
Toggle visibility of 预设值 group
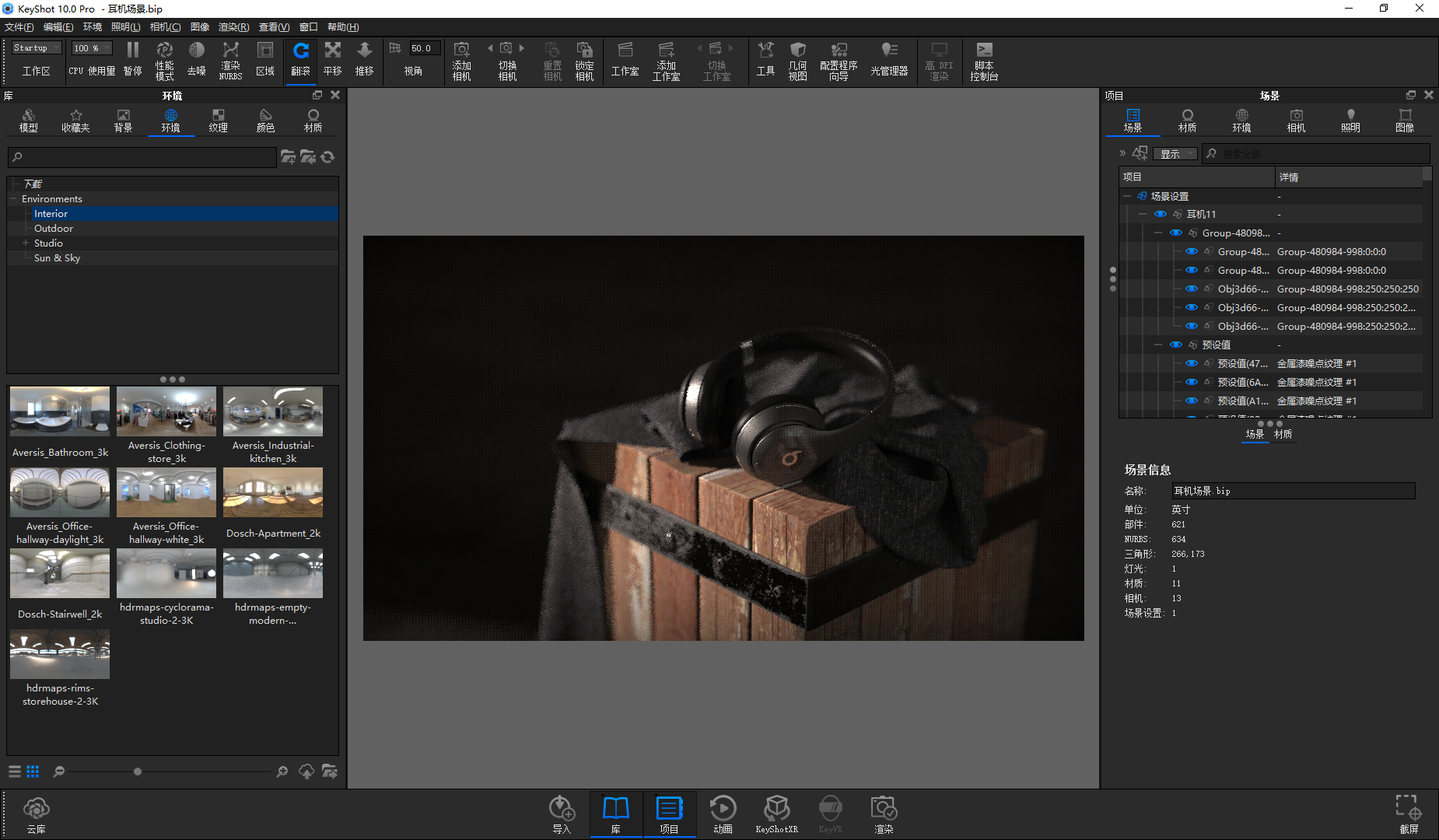point(1175,345)
